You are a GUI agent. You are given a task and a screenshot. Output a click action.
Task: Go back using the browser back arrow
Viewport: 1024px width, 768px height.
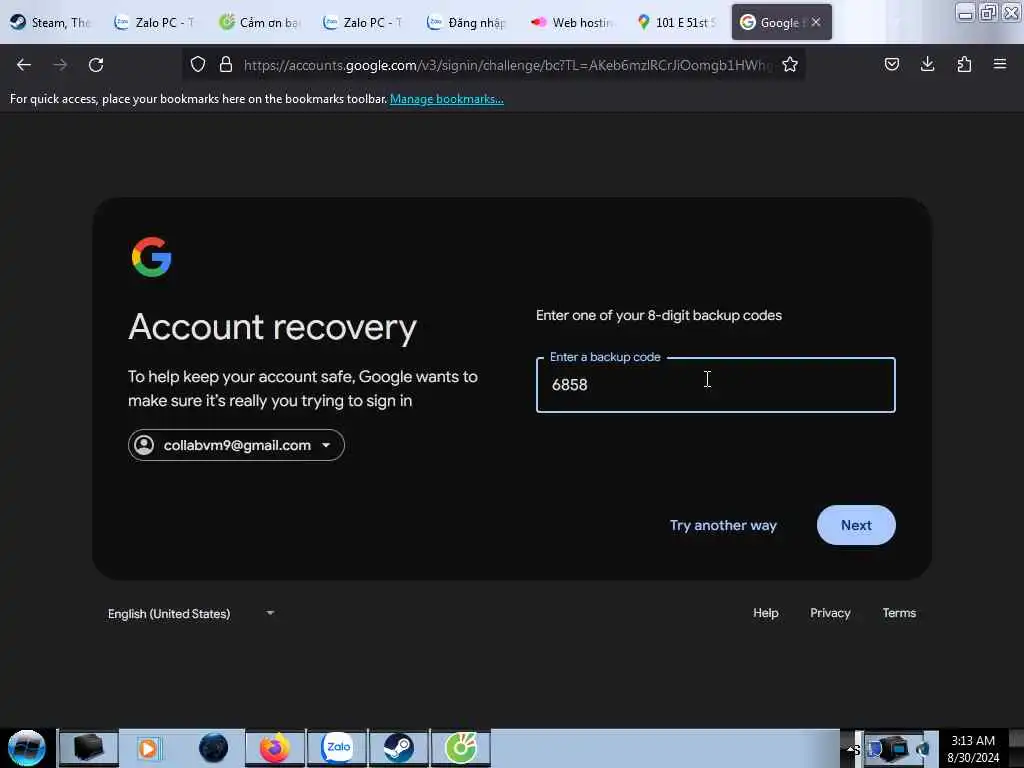coord(24,65)
